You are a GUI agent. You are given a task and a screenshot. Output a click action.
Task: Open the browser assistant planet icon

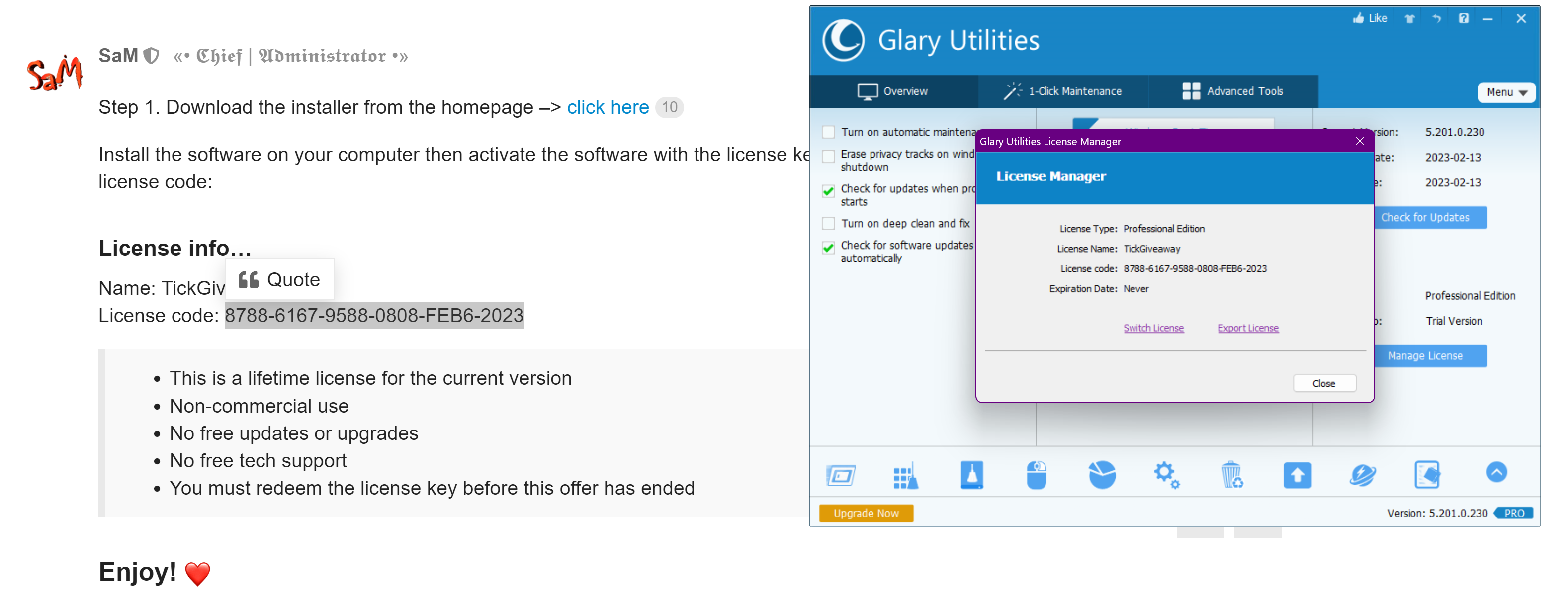pyautogui.click(x=1362, y=475)
